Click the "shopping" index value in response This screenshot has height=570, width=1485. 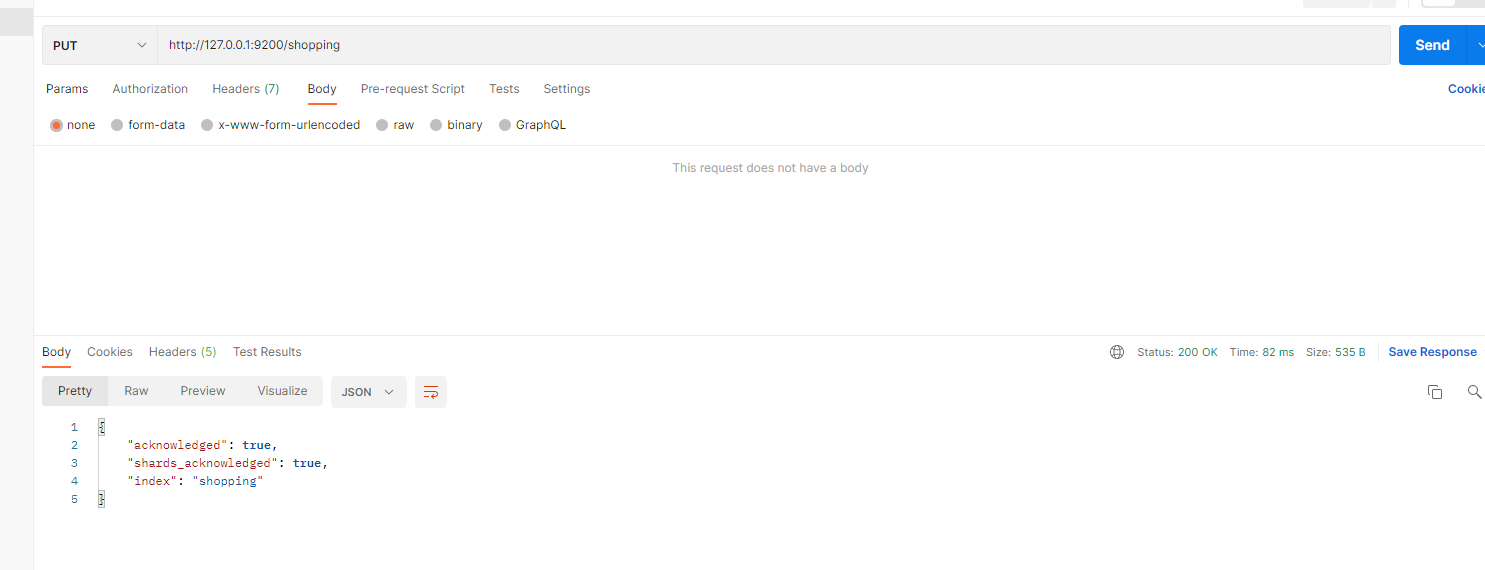click(x=227, y=481)
